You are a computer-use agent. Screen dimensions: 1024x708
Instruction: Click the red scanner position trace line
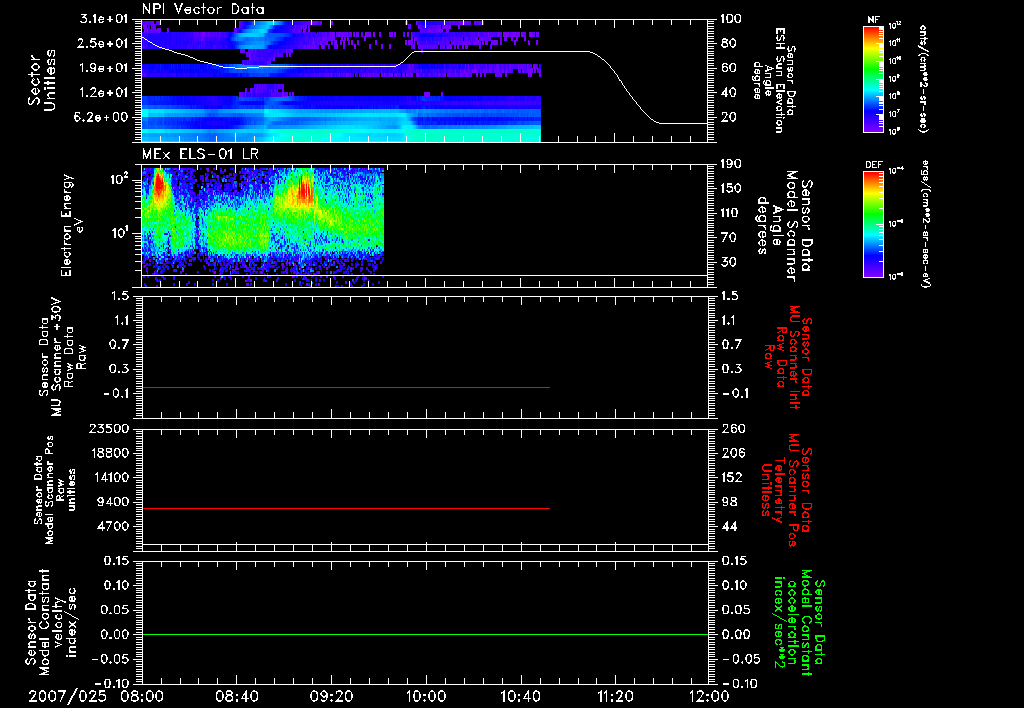(x=345, y=508)
